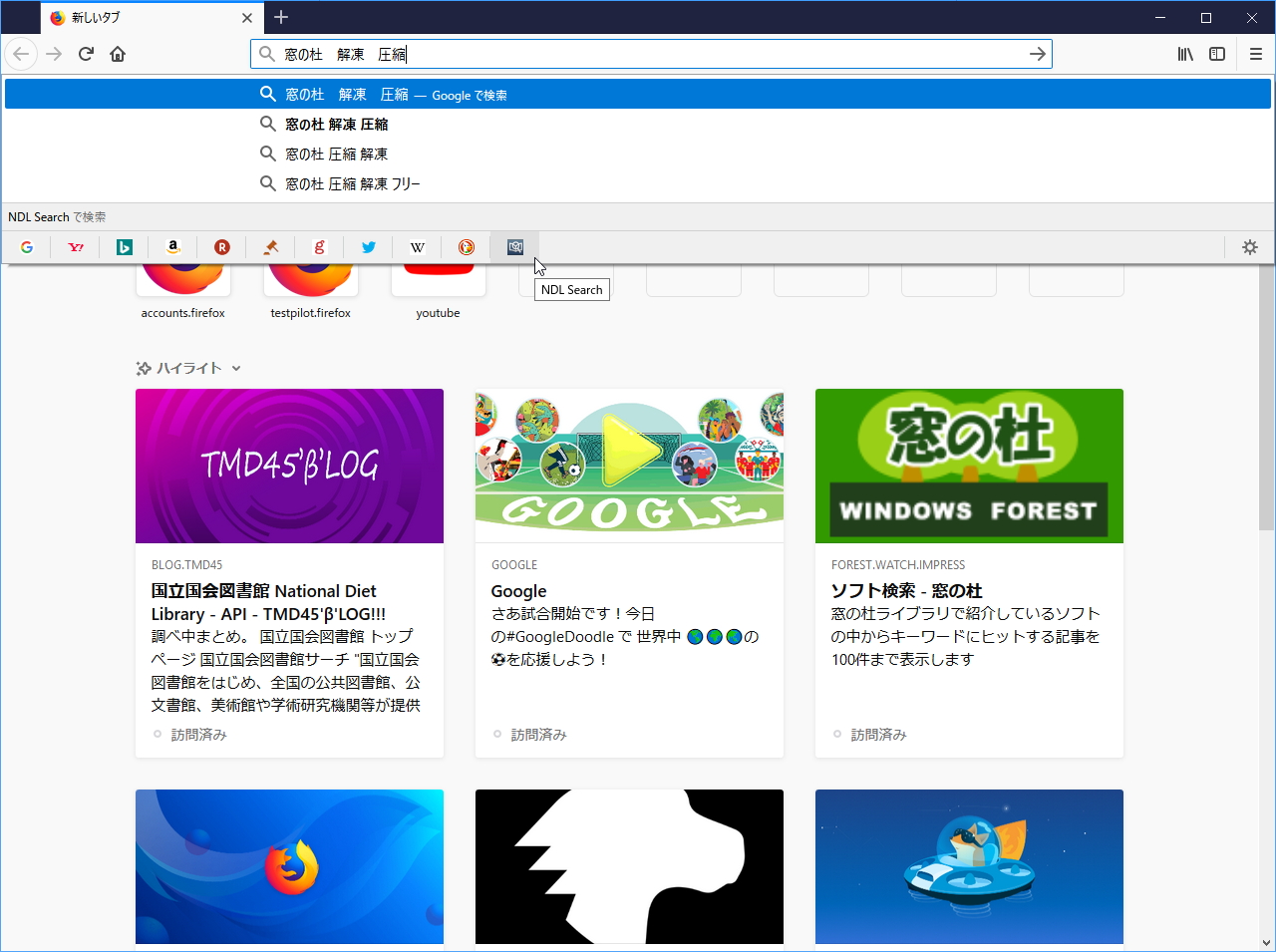
Task: Select top suggestion 窓の杜 解凍 圧縮 Google で検索
Action: pos(638,95)
